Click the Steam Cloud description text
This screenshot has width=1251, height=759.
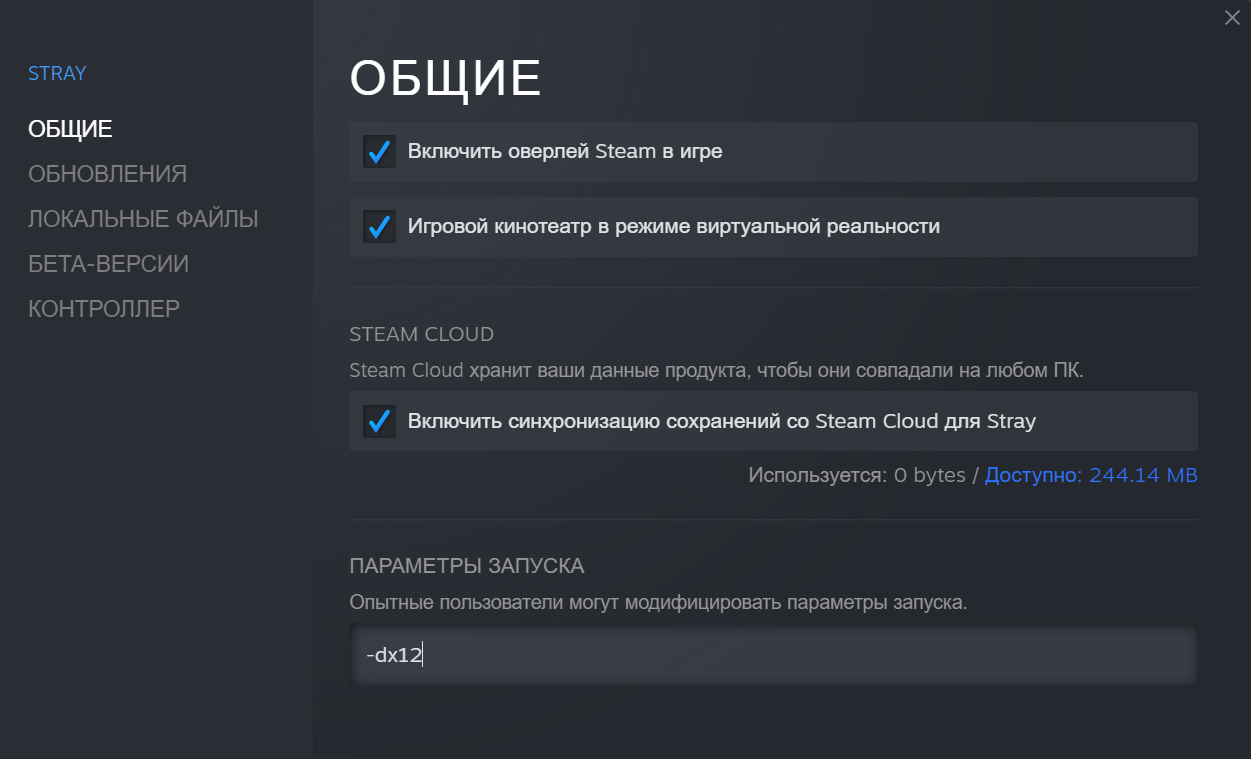[716, 371]
